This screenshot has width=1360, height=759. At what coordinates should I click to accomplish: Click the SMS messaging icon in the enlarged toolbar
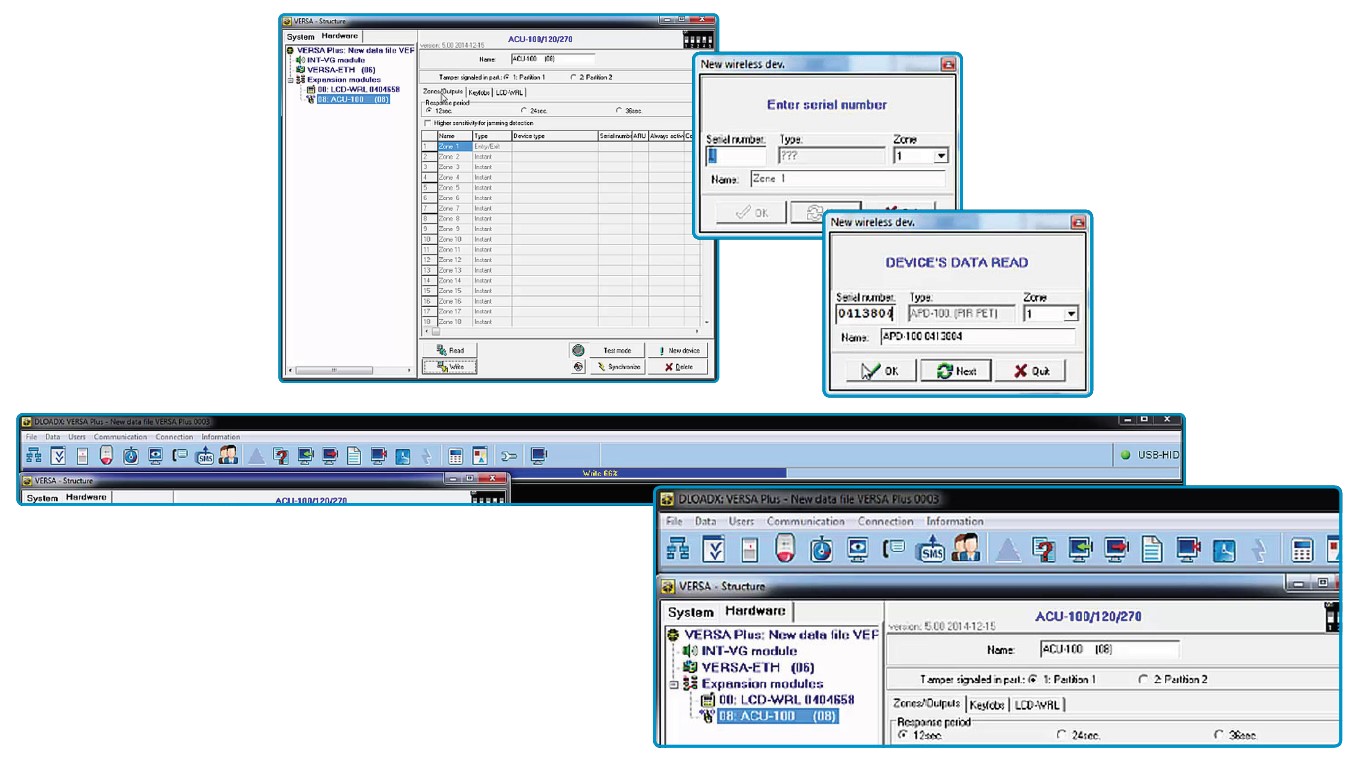[932, 549]
